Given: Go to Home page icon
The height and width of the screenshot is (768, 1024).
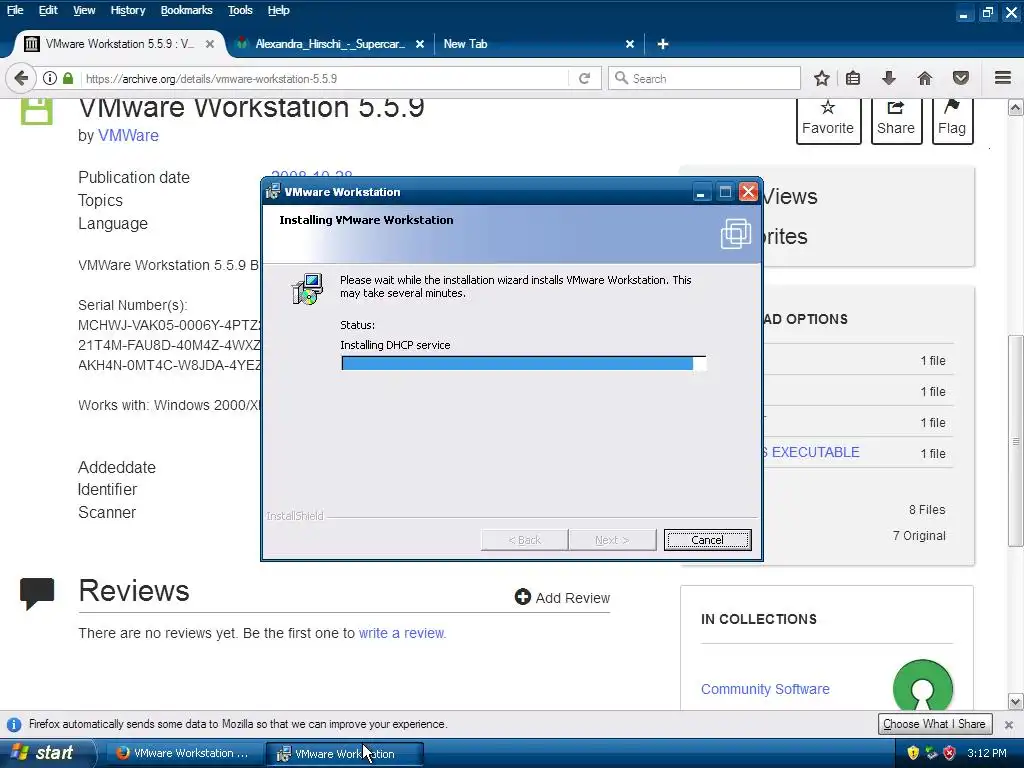Looking at the screenshot, I should click(x=925, y=78).
